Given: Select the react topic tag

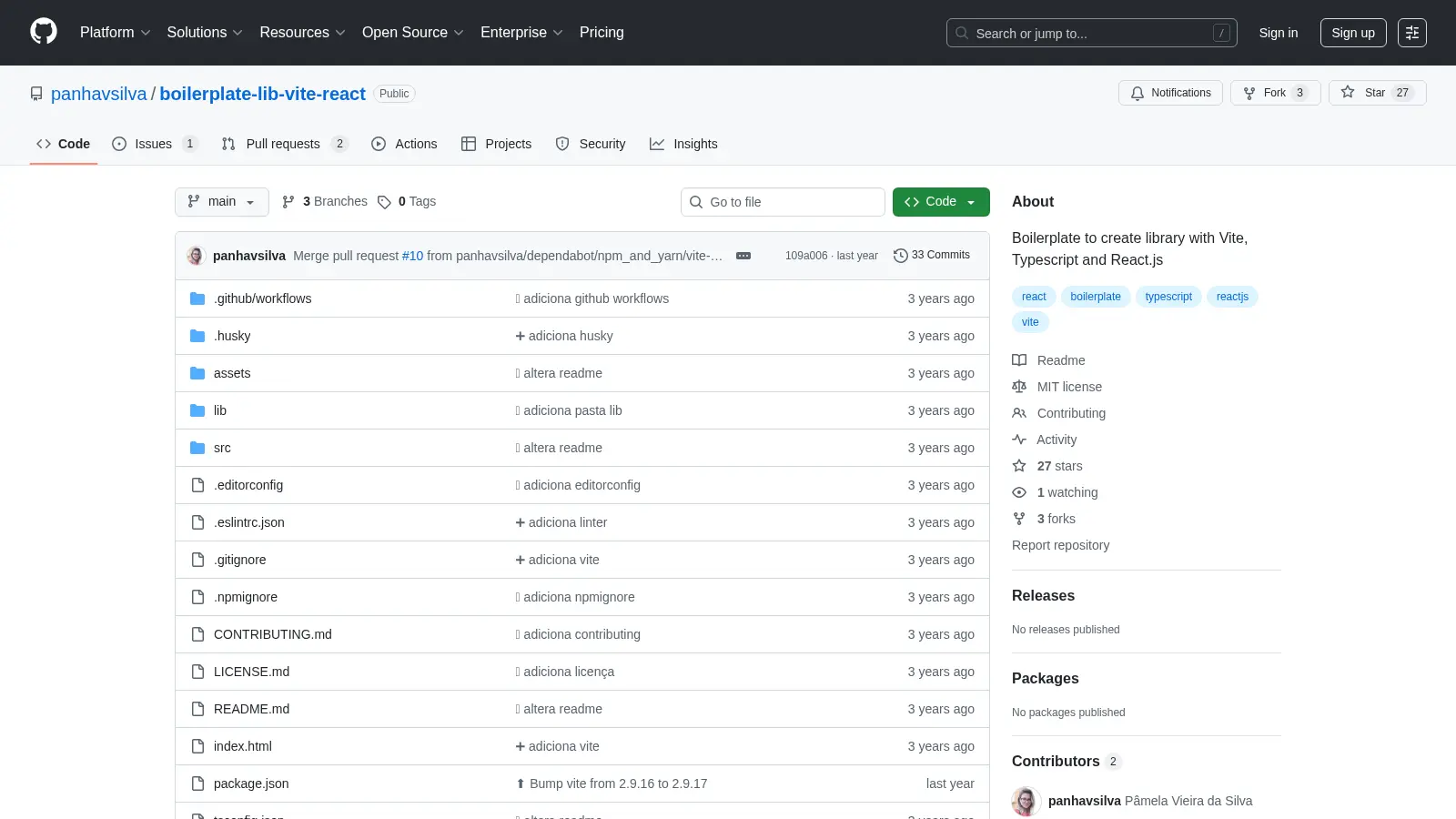Looking at the screenshot, I should coord(1034,297).
